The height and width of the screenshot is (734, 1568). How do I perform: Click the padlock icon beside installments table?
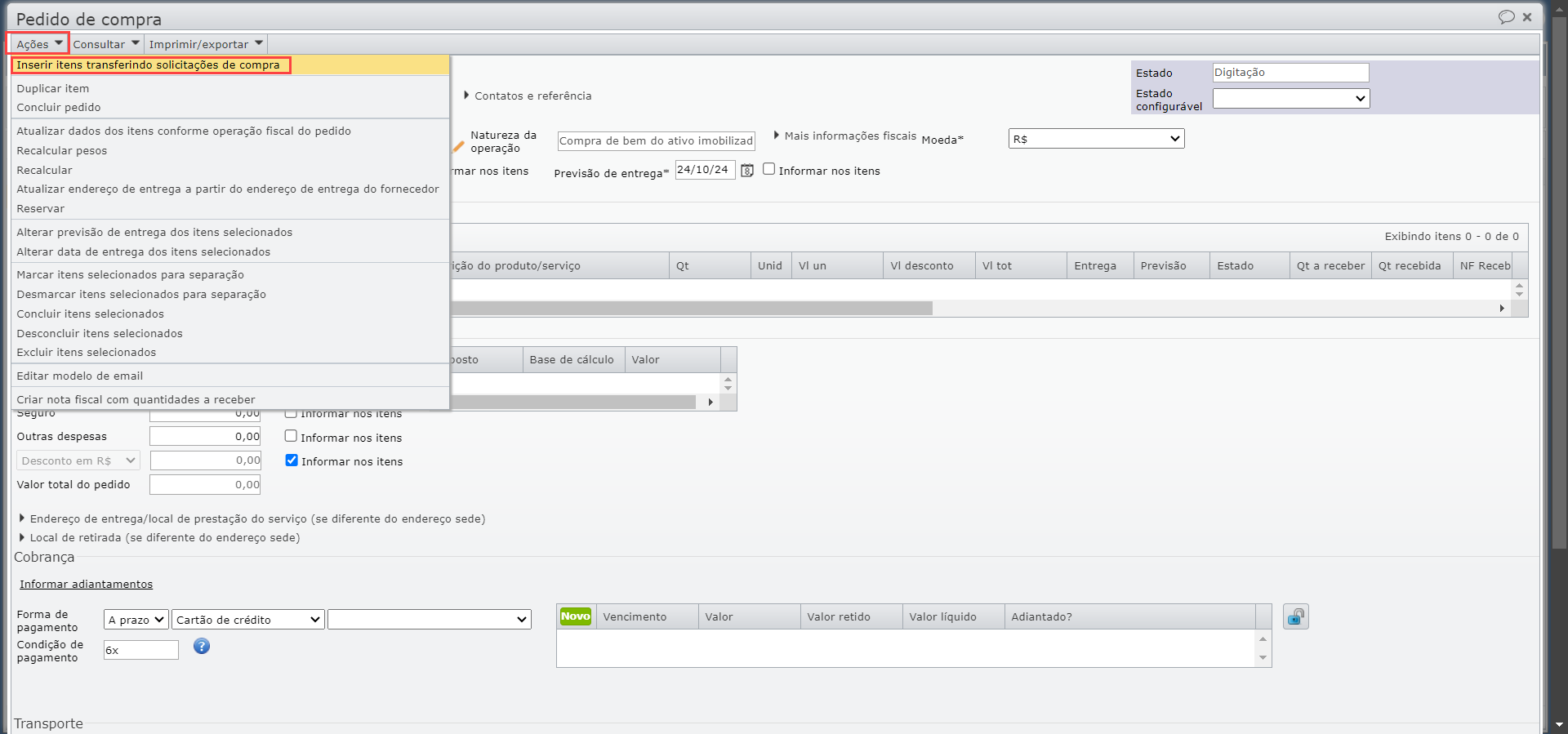point(1295,617)
